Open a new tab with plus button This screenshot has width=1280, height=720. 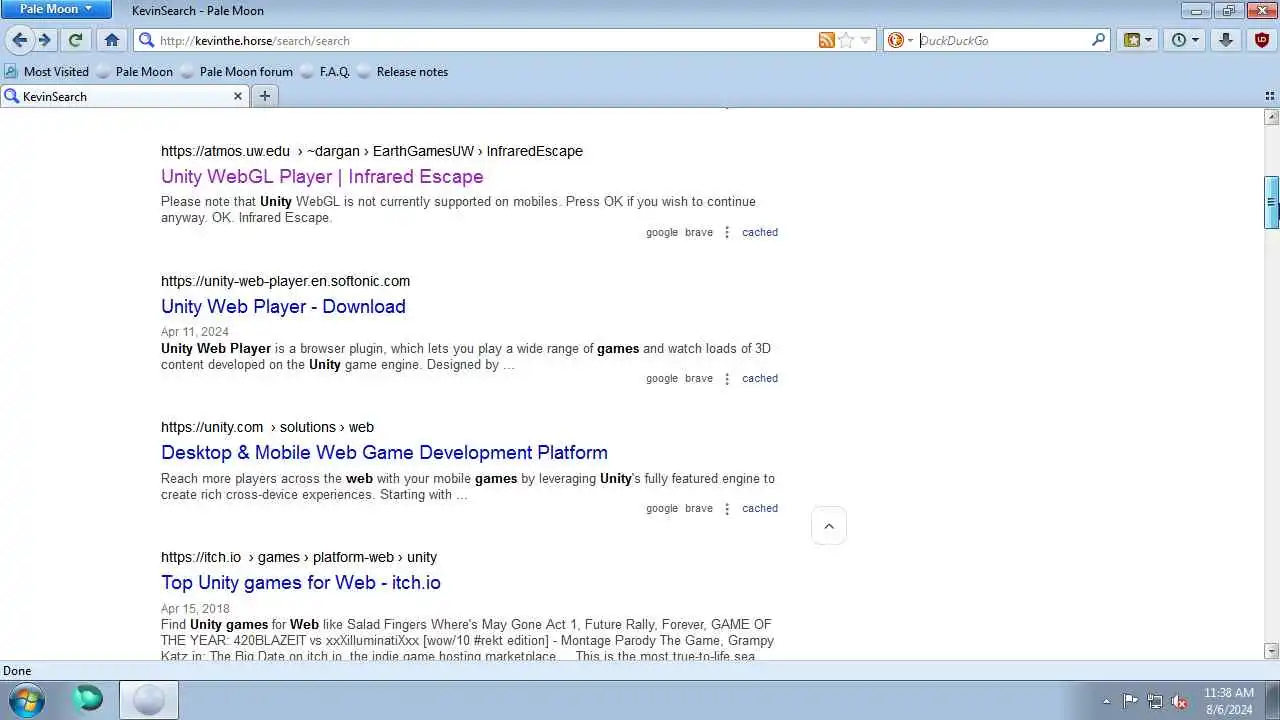(x=264, y=96)
